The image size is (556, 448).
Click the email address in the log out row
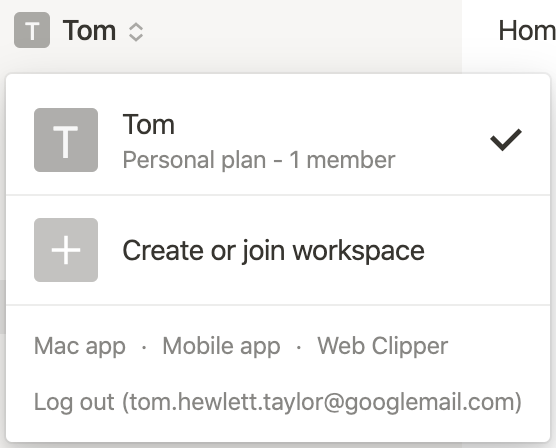(322, 402)
